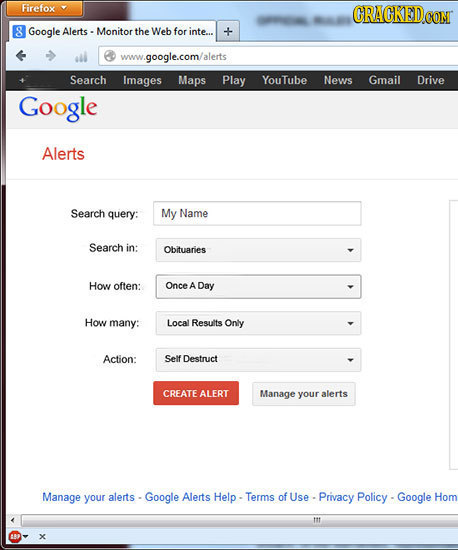Click the "Action:" label
Viewport: 458px width, 550px height.
tap(120, 359)
